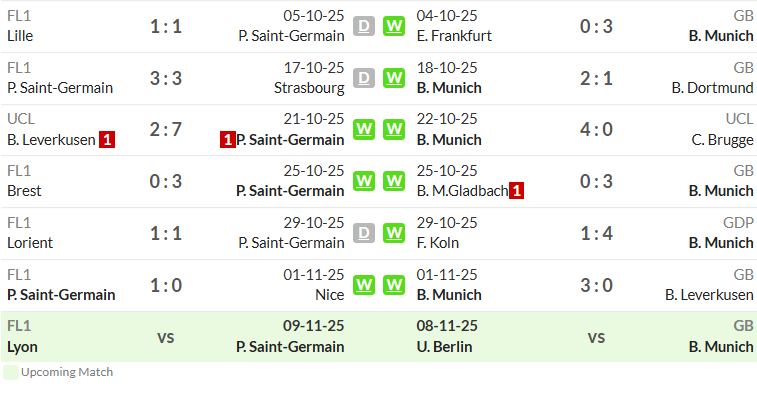Screen dimensions: 757x402
Task: Click the draw badge next to Strasbourg
Action: point(364,78)
